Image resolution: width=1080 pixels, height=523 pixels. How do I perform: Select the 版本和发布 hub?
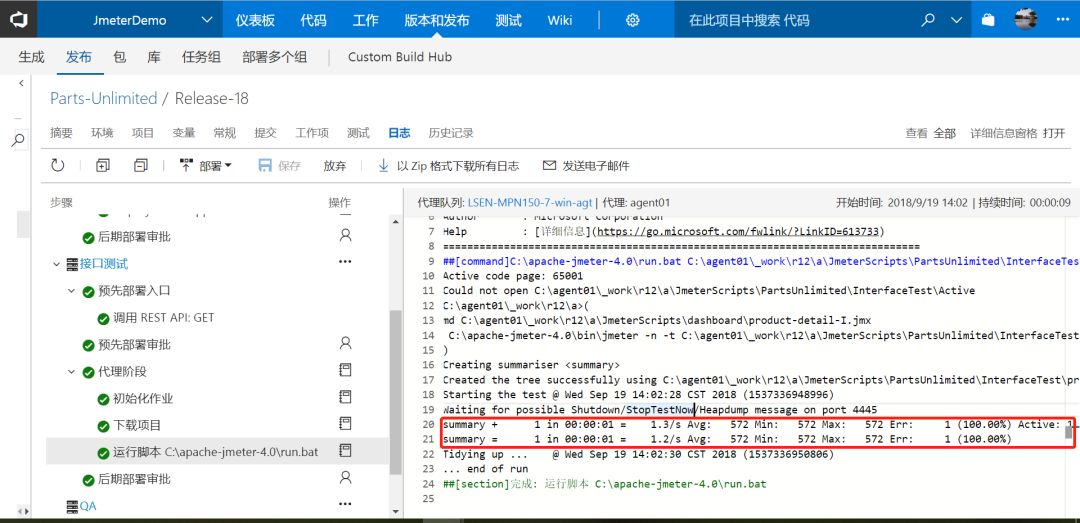tap(437, 20)
